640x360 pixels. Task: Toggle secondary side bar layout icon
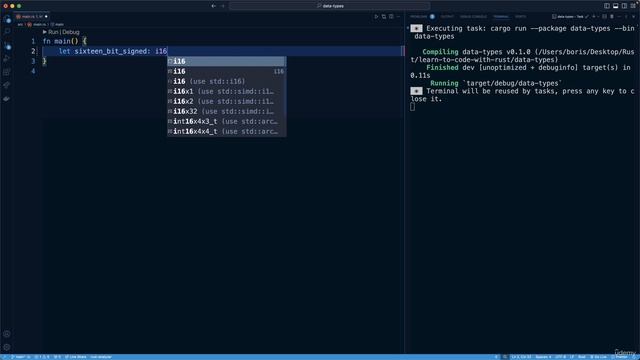pos(624,6)
